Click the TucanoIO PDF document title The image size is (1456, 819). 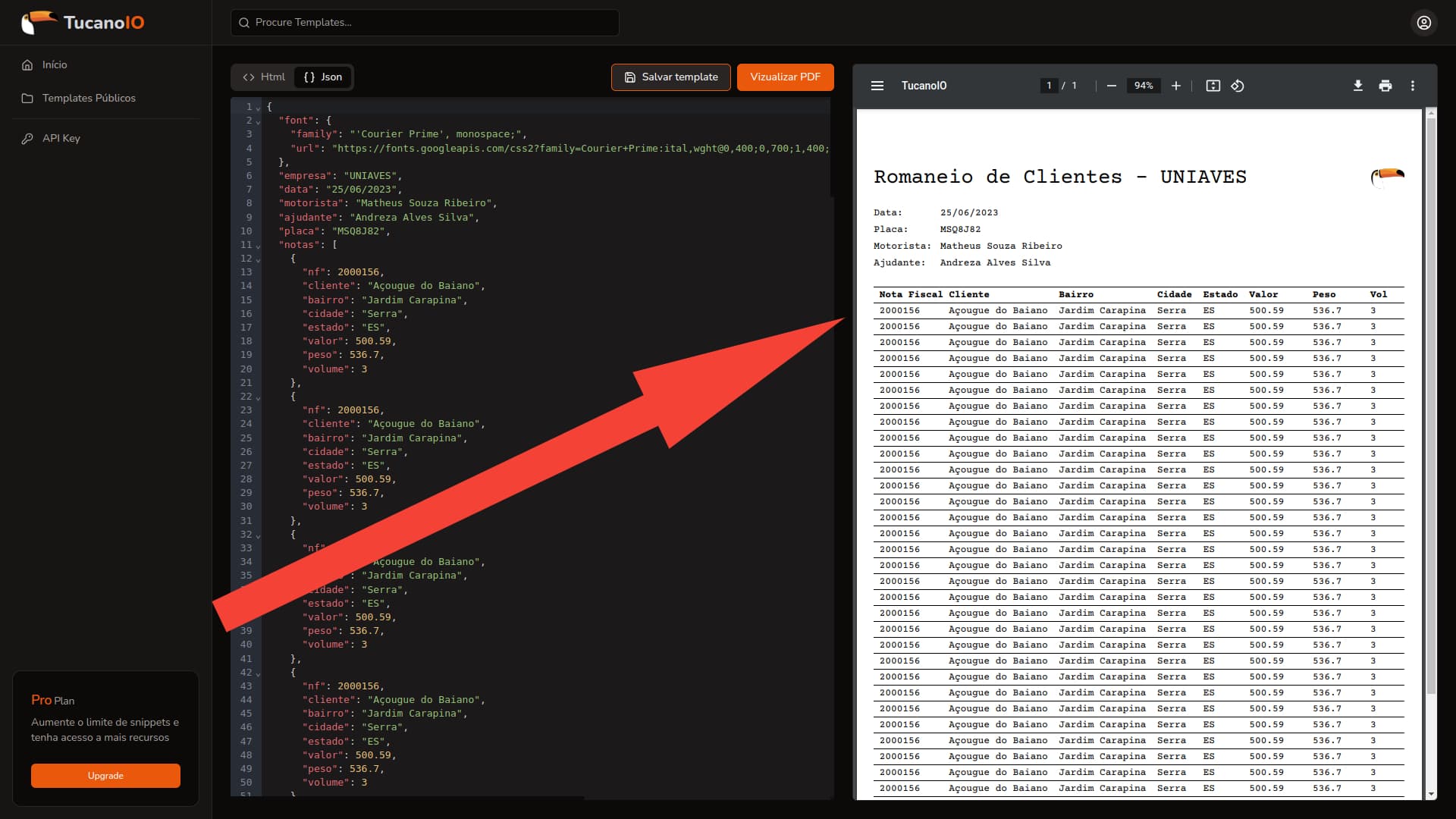924,86
